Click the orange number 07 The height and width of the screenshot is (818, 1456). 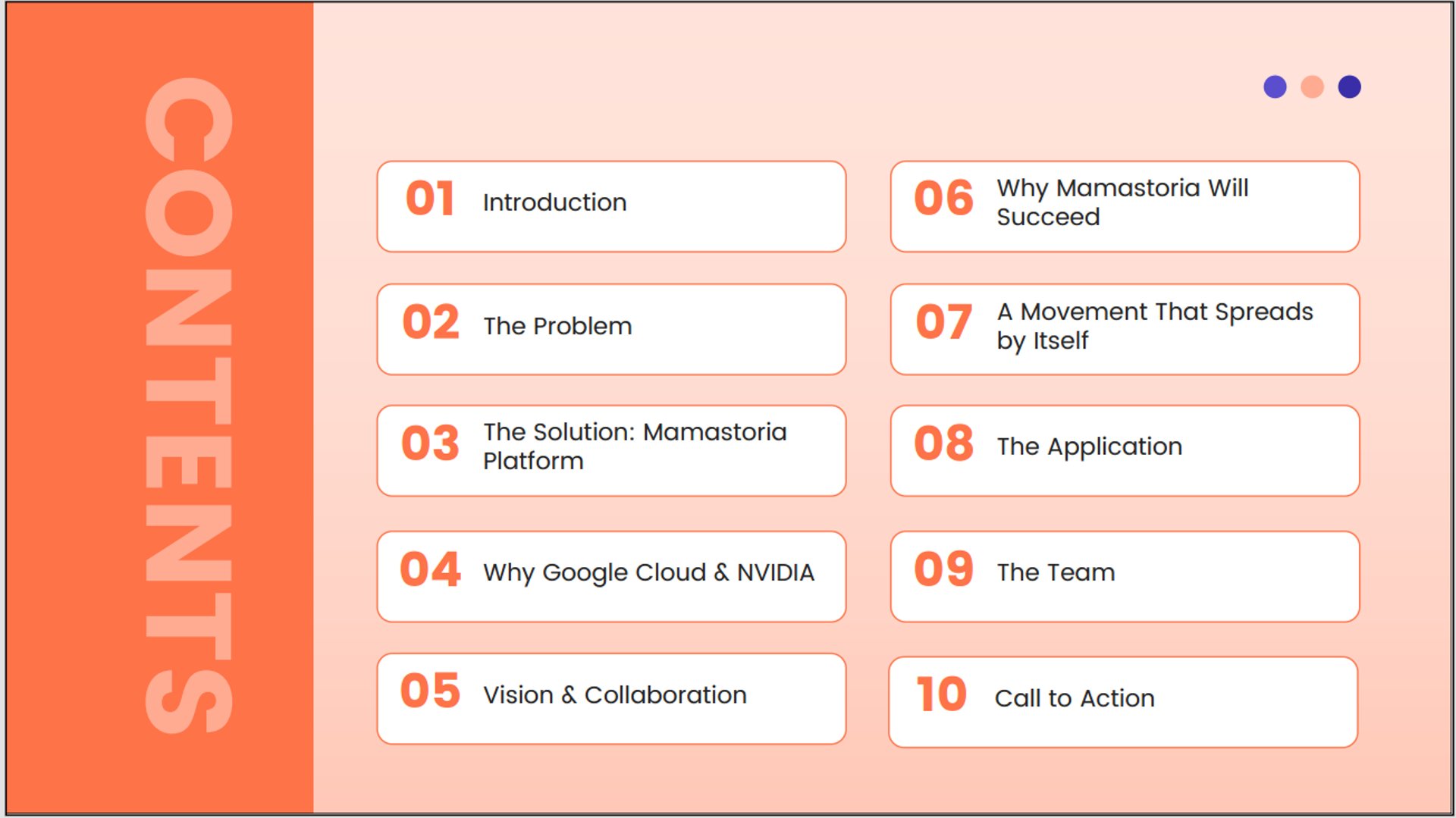[943, 322]
